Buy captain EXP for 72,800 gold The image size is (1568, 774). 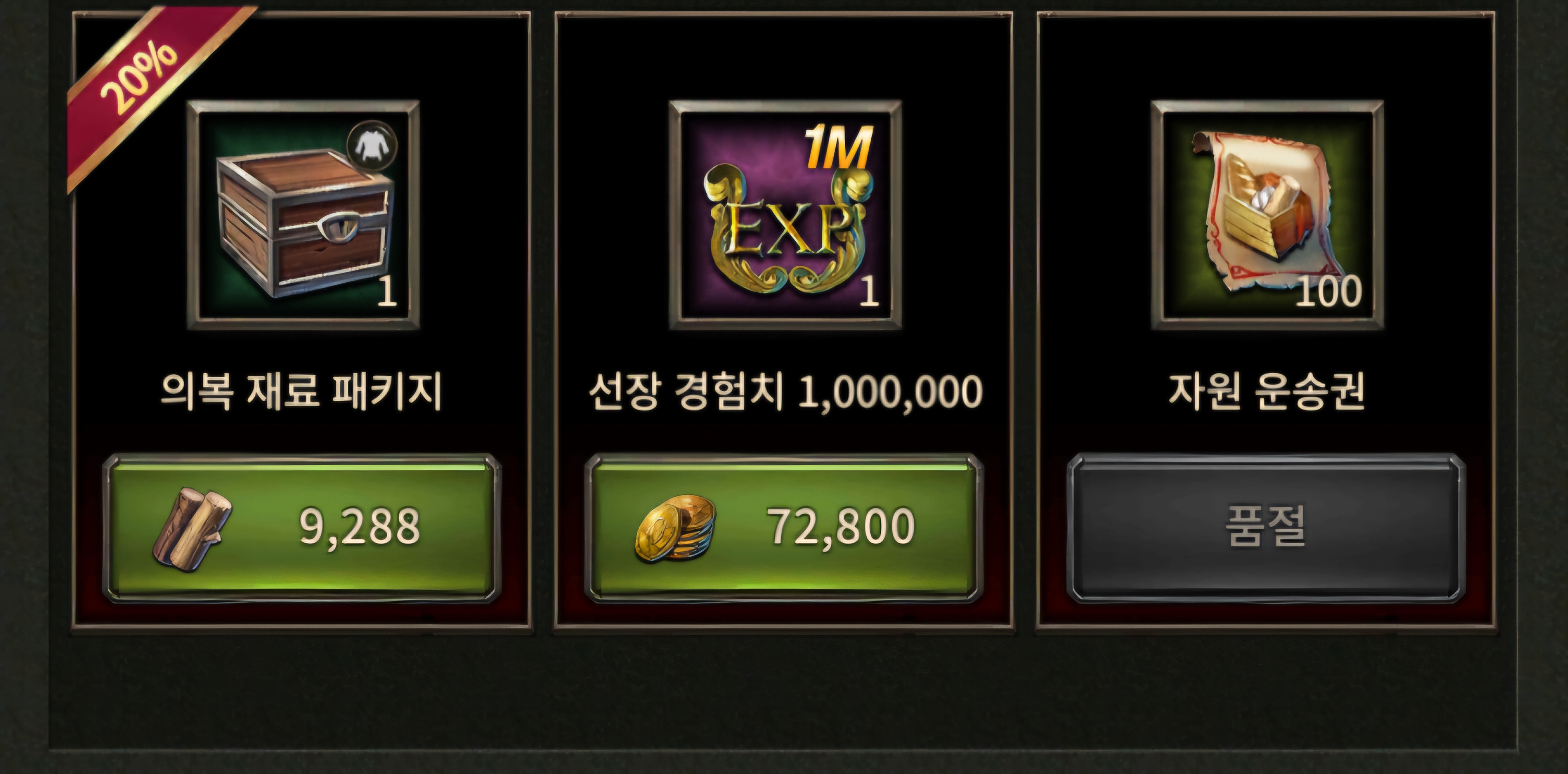pos(784,528)
